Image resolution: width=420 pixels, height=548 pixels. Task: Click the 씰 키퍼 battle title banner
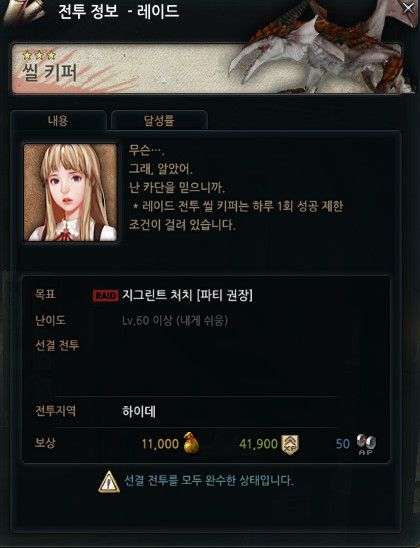(x=206, y=68)
